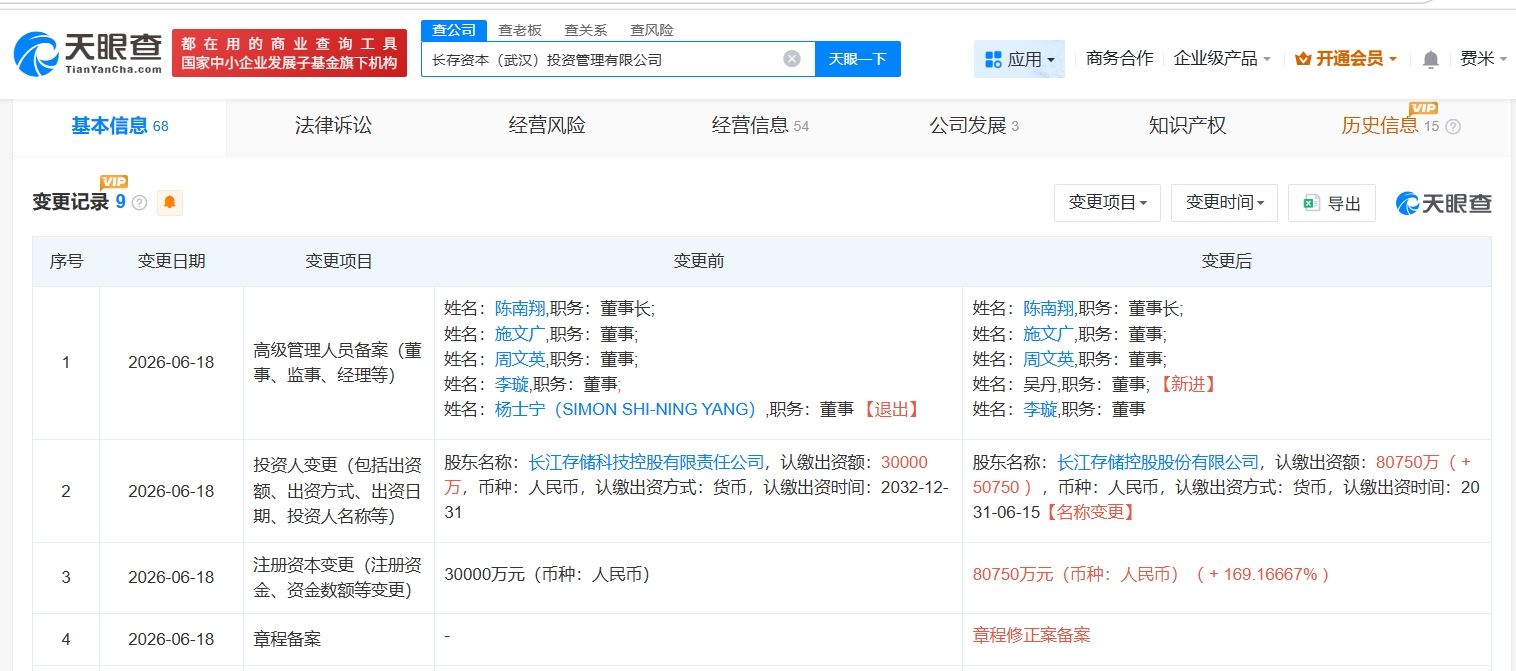Select the 基本信息 tab
This screenshot has width=1516, height=671.
tap(120, 126)
